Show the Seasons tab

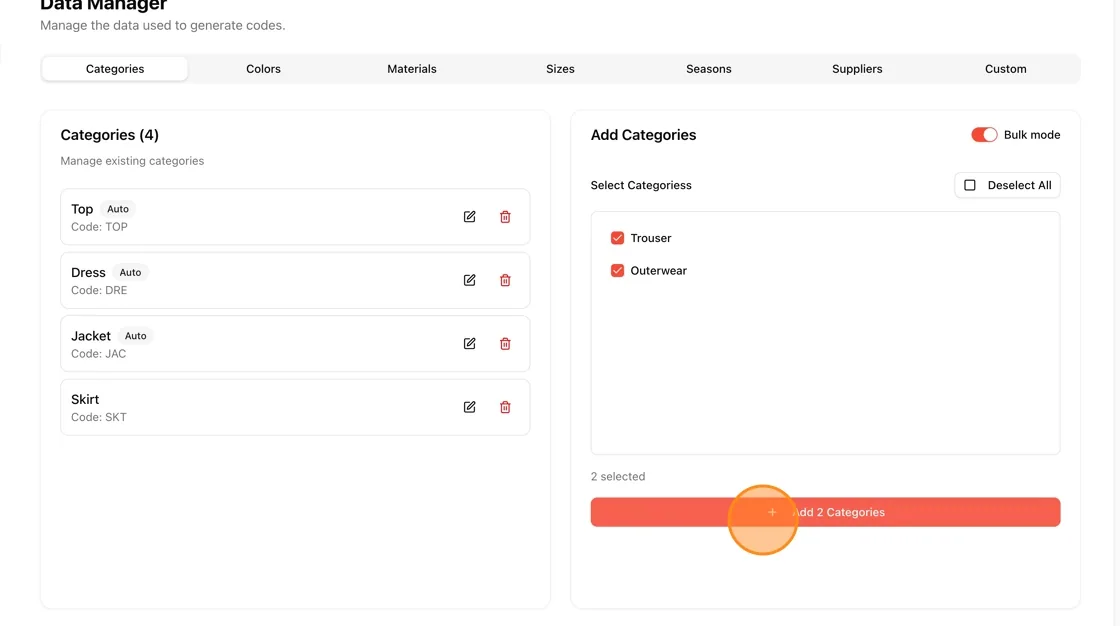(x=709, y=69)
